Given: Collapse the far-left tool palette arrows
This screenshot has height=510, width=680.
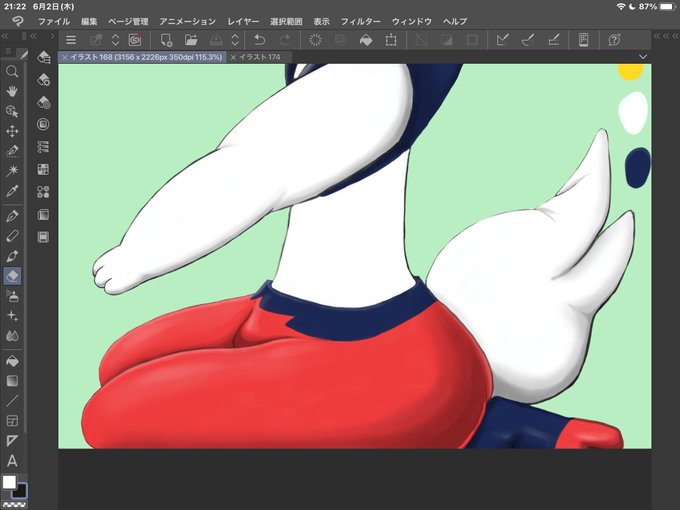Looking at the screenshot, I should coord(5,36).
